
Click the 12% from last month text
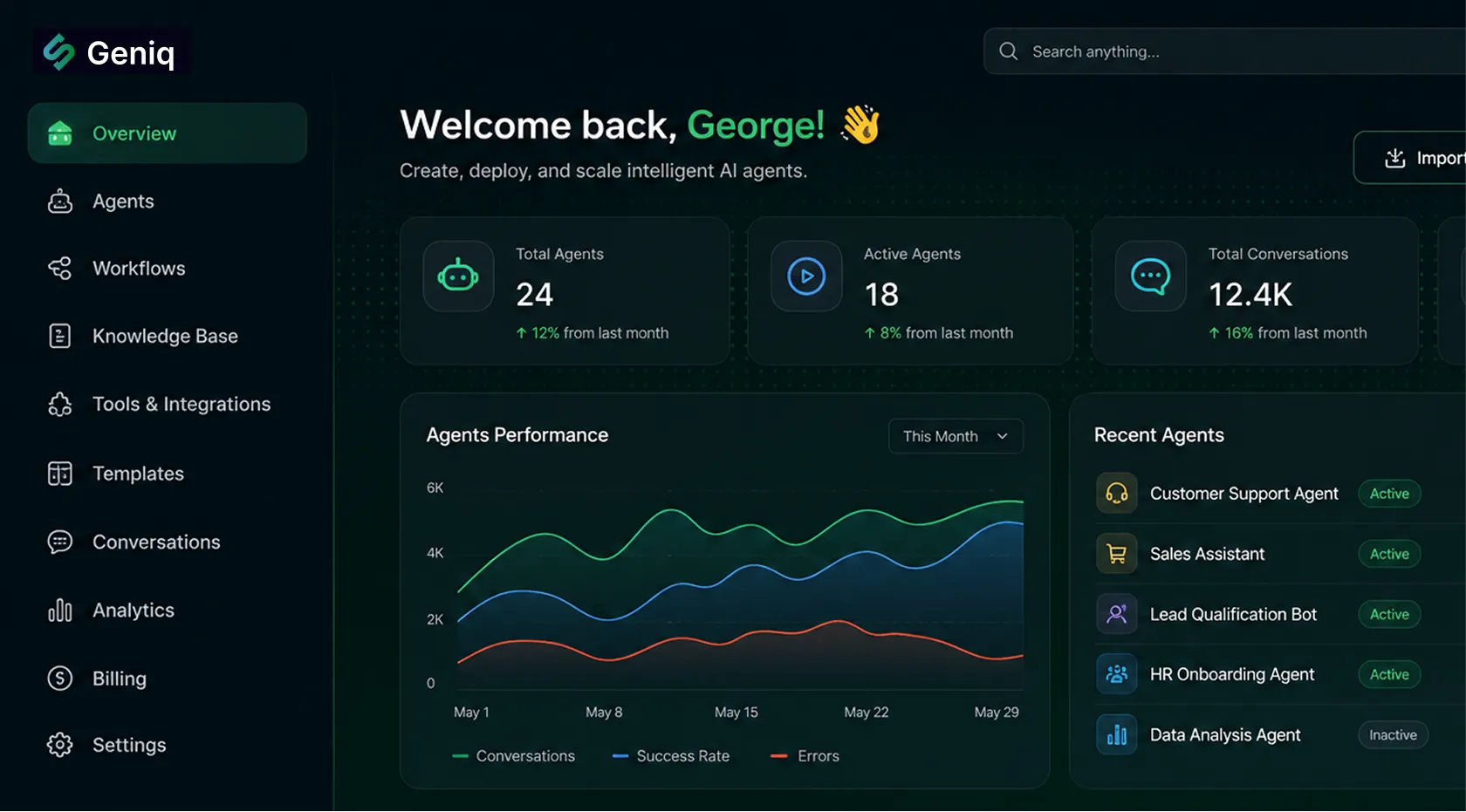point(593,333)
